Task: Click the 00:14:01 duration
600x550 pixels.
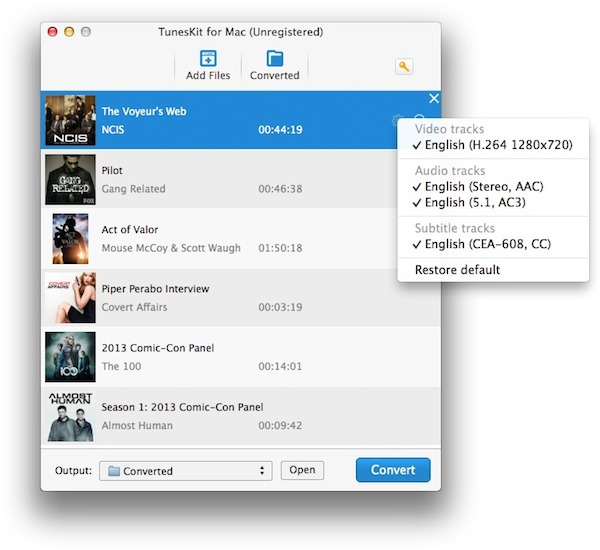Action: pos(280,366)
